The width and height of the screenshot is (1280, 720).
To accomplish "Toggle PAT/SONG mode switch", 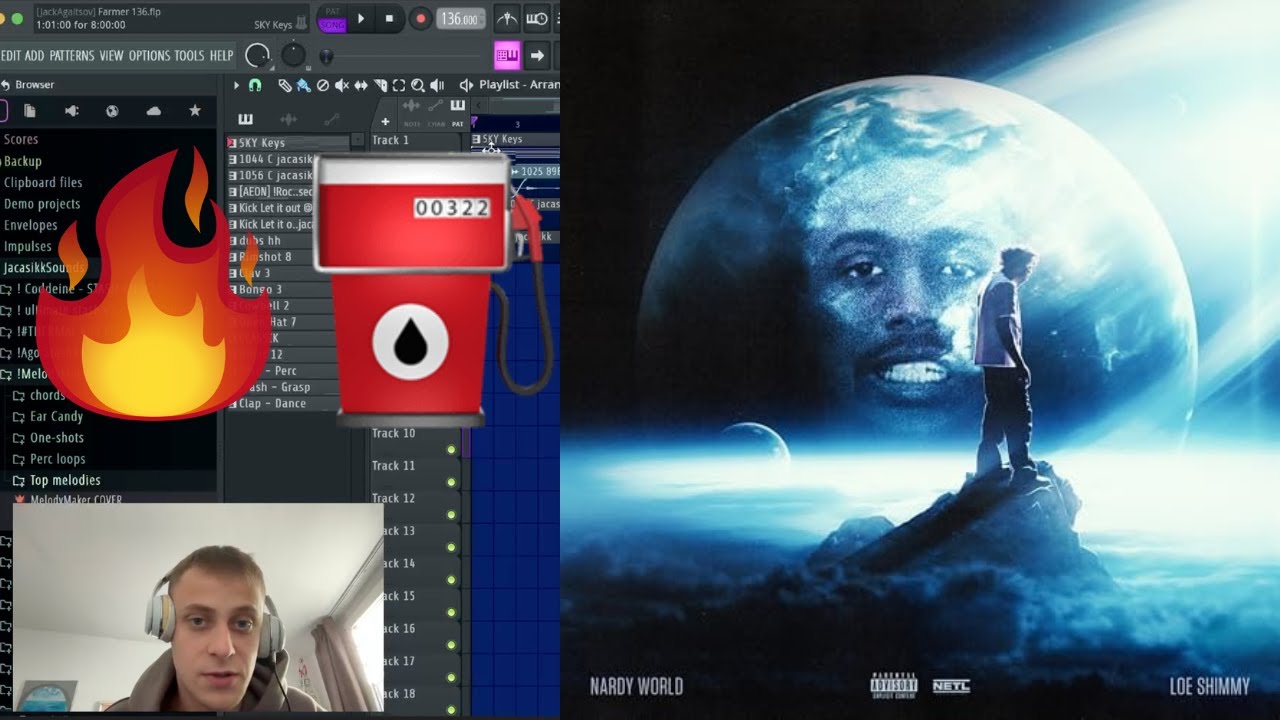I will coord(331,18).
